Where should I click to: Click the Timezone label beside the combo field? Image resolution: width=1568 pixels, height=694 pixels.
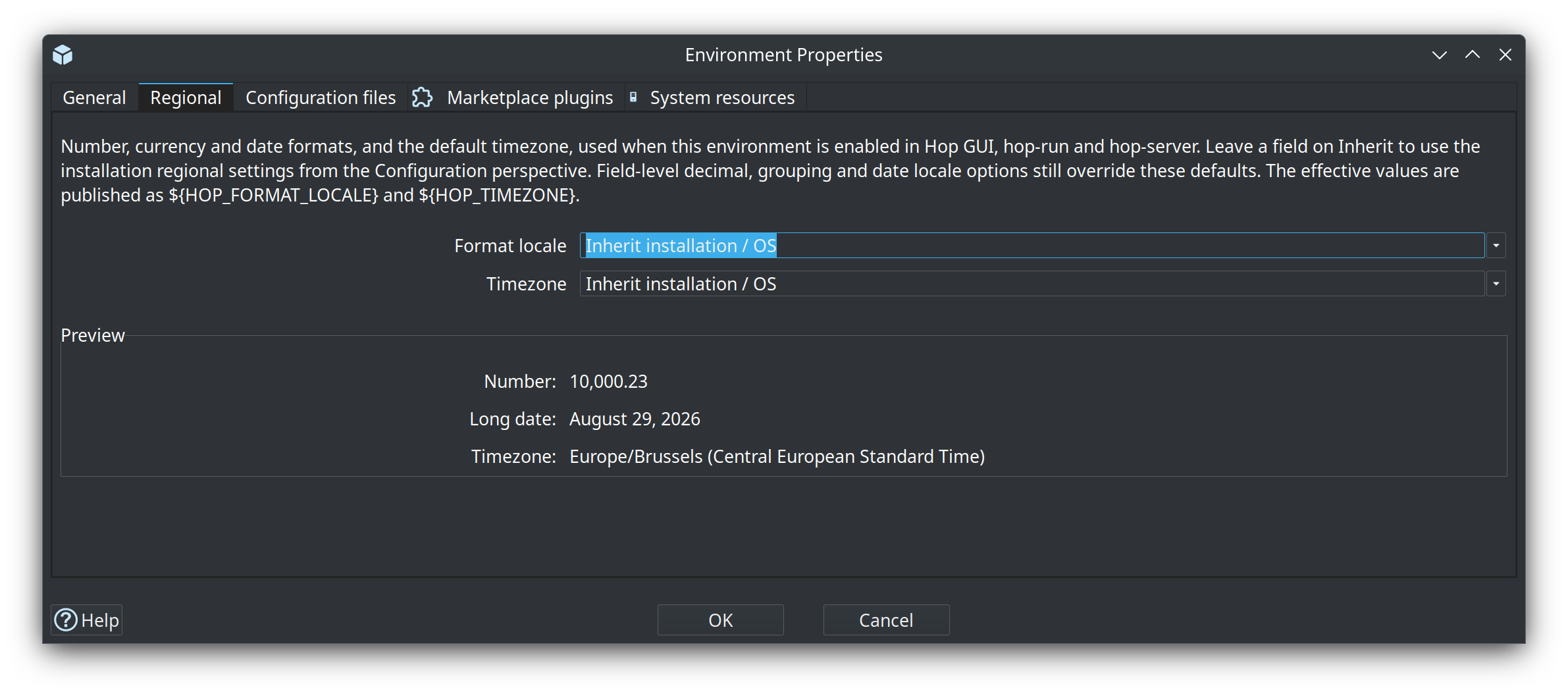tap(527, 284)
